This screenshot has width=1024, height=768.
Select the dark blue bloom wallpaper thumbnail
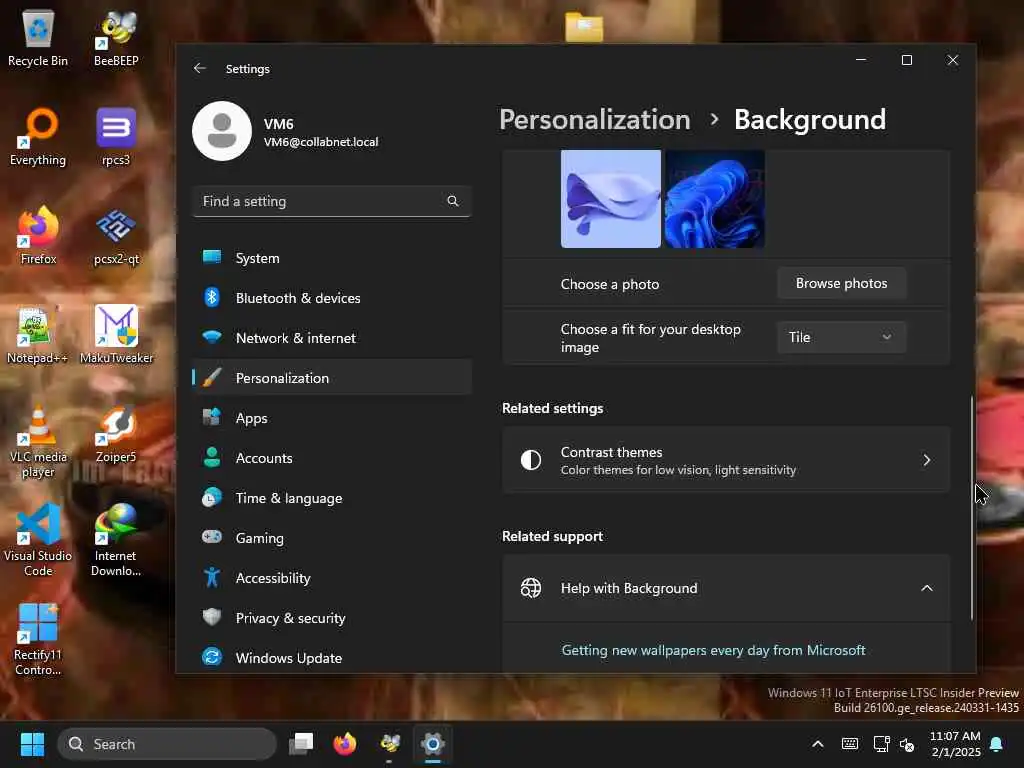pos(714,199)
